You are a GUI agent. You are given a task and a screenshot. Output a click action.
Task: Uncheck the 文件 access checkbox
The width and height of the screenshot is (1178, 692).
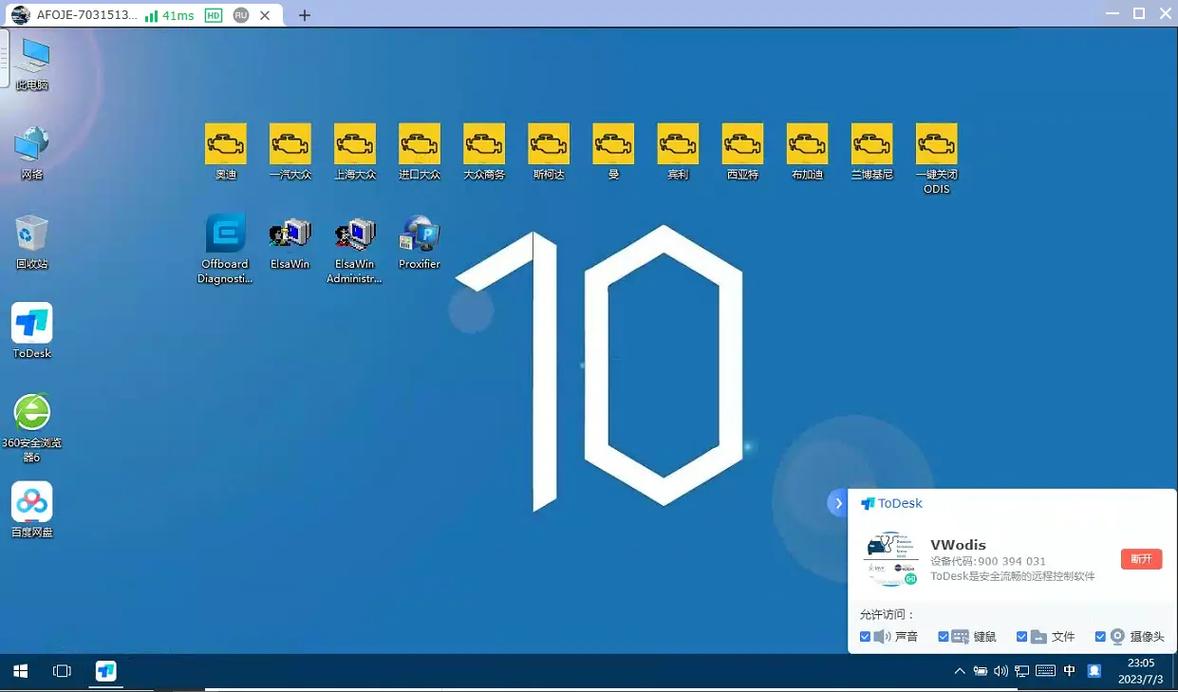click(1022, 636)
